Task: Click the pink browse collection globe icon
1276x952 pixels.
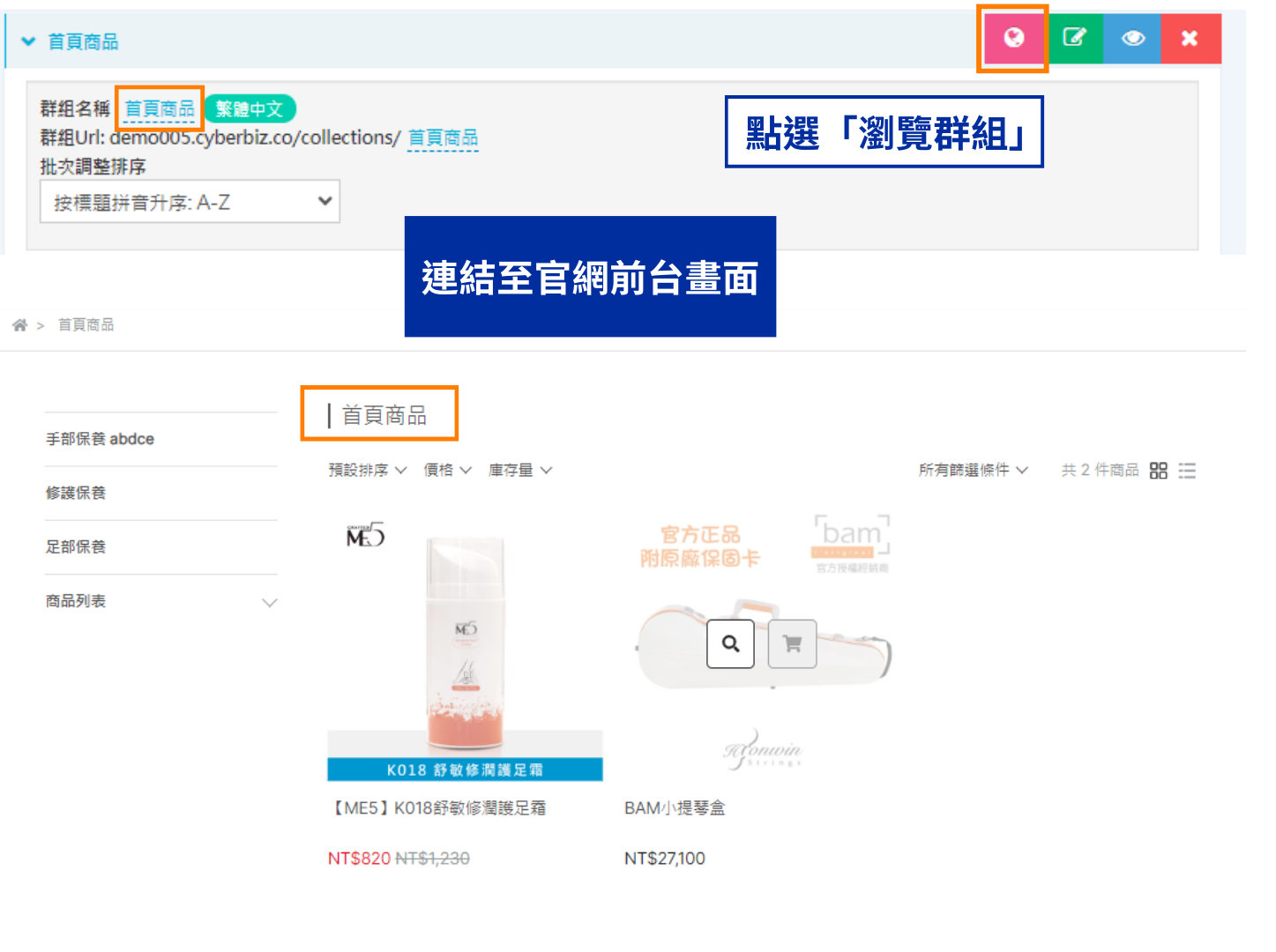Action: 1013,38
